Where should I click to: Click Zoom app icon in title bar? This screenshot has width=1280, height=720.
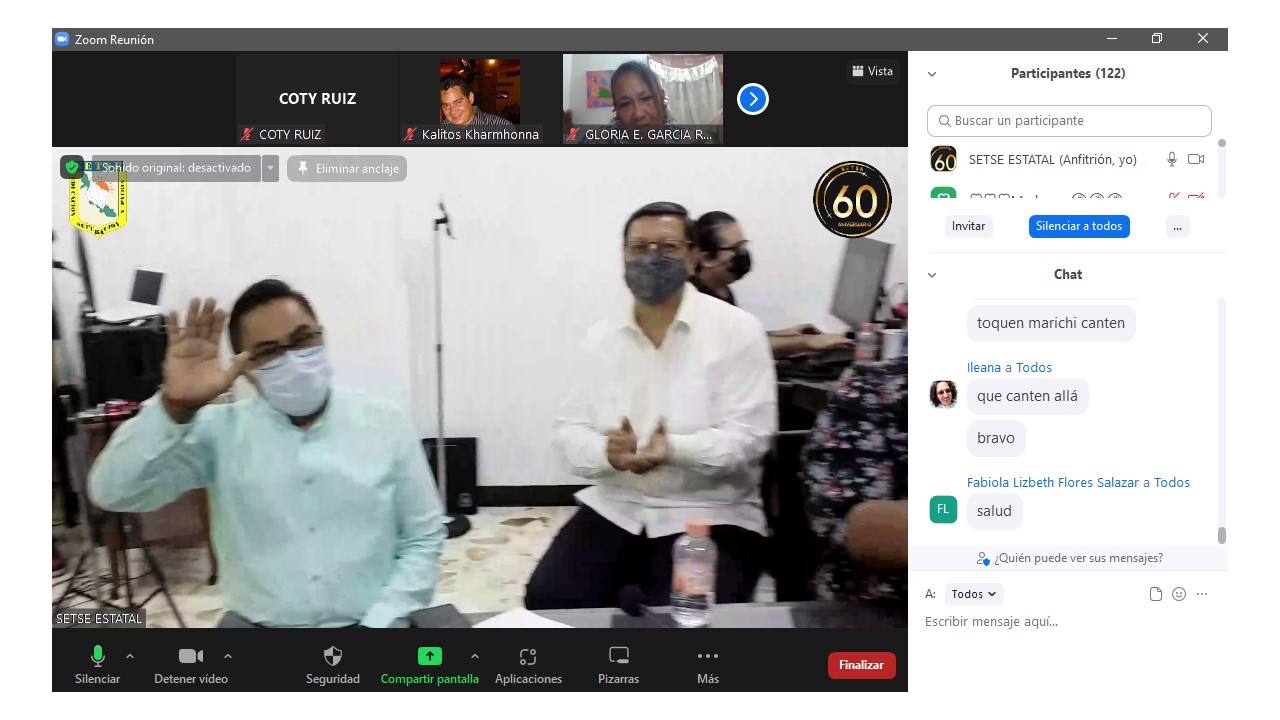(62, 39)
